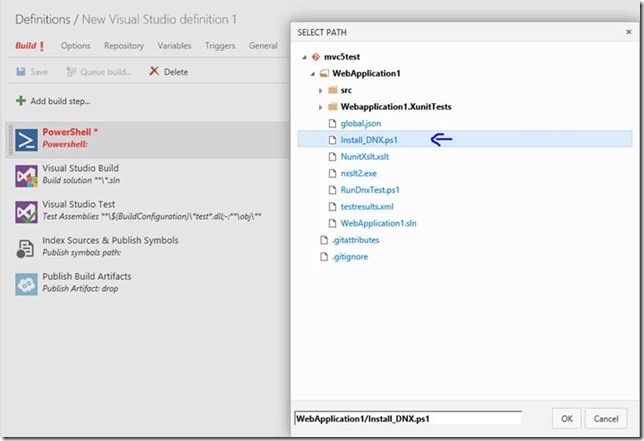Click the green plus Add build step icon
644x441 pixels.
coord(21,101)
